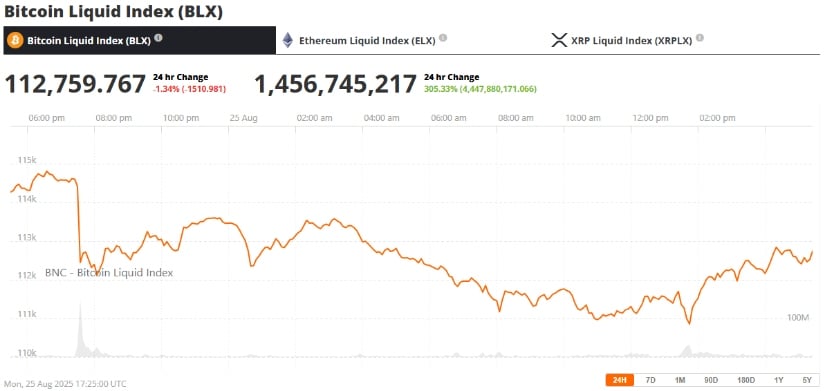Open info icon beside Bitcoin Liquid Index tab
Image resolution: width=825 pixels, height=391 pixels.
159,38
